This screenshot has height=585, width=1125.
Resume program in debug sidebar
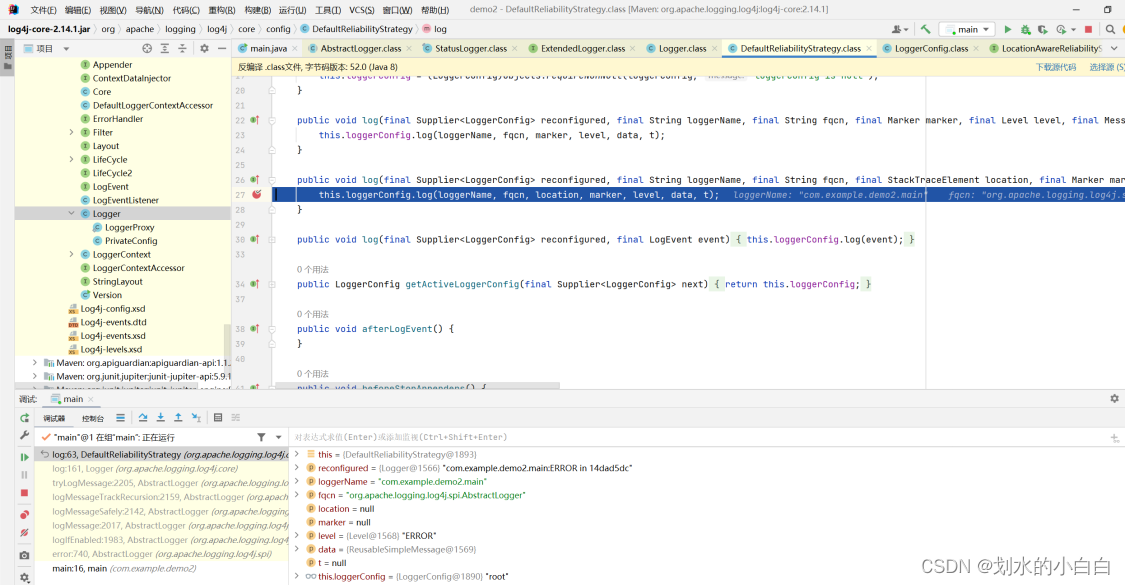click(x=24, y=457)
